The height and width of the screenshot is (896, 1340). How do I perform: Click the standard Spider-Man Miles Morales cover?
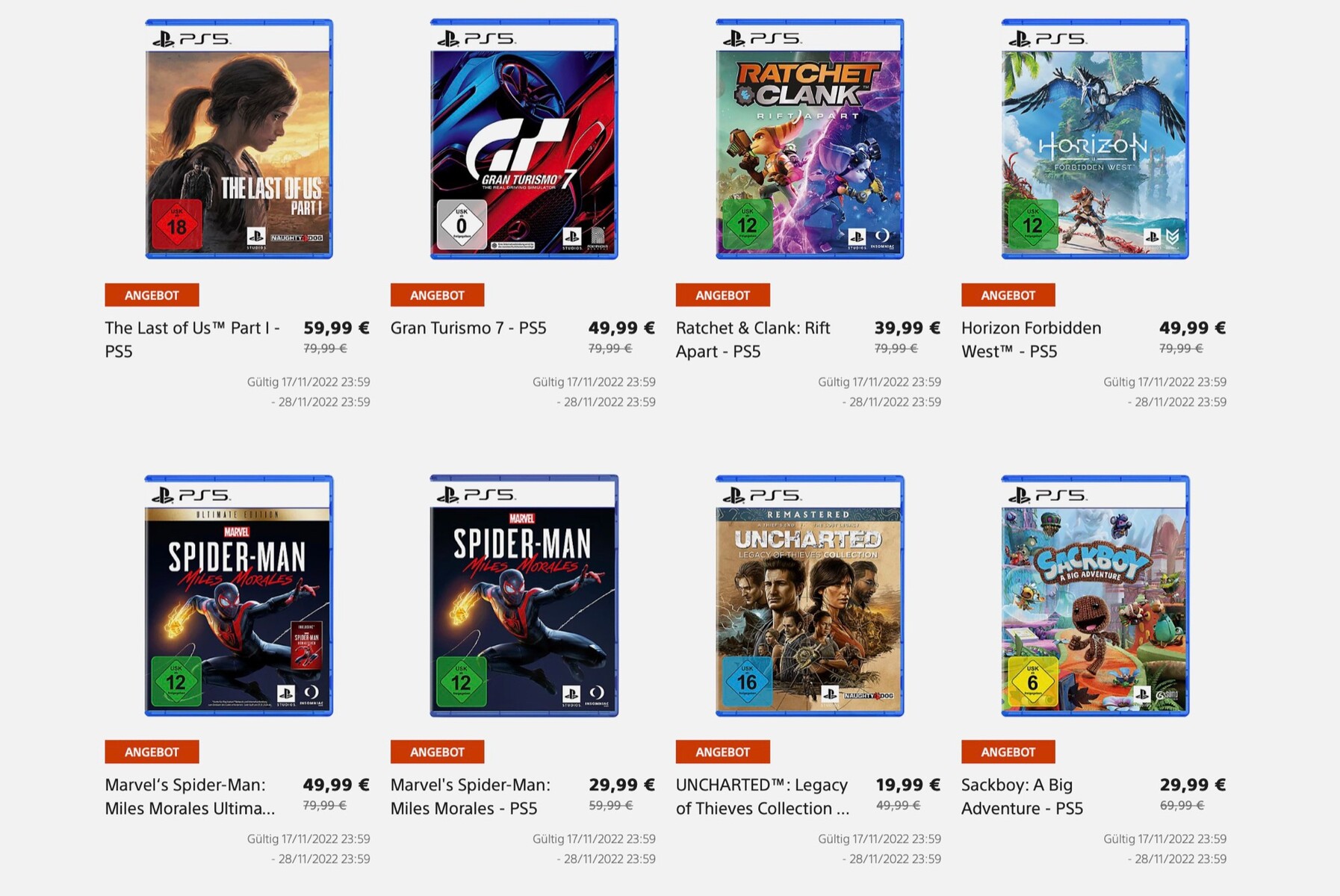click(524, 596)
